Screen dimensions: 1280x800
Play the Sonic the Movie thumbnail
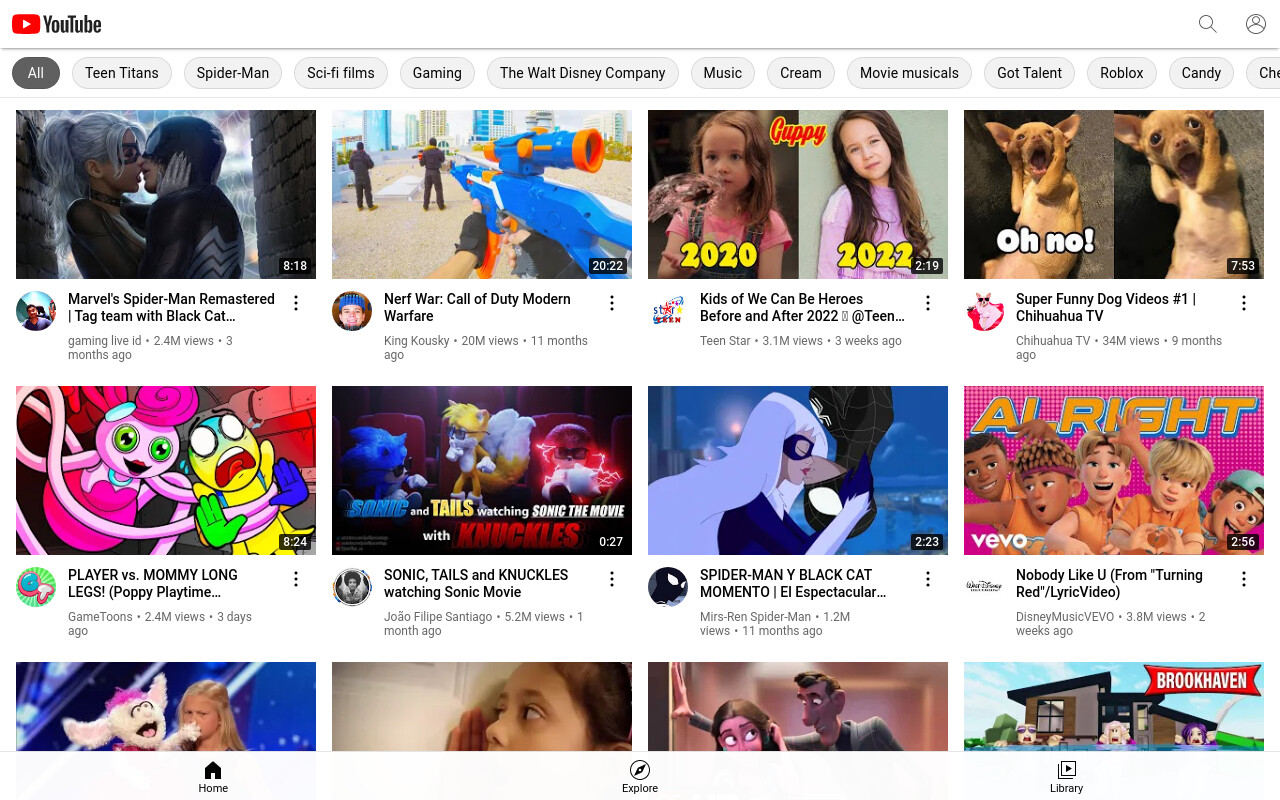482,470
